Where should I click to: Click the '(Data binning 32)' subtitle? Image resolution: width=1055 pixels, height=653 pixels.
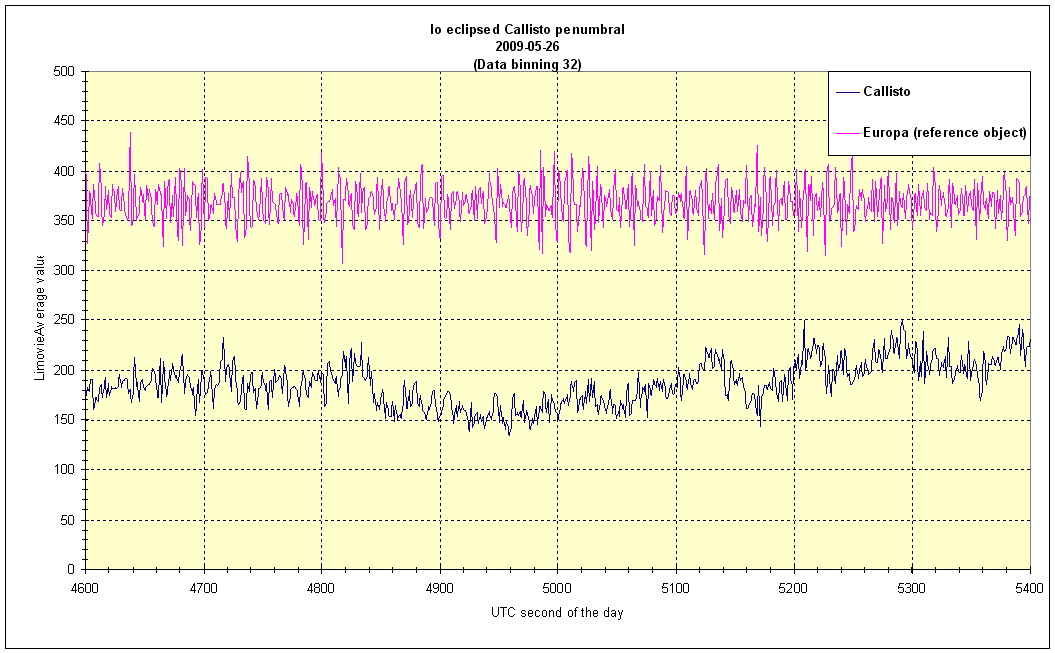528,65
